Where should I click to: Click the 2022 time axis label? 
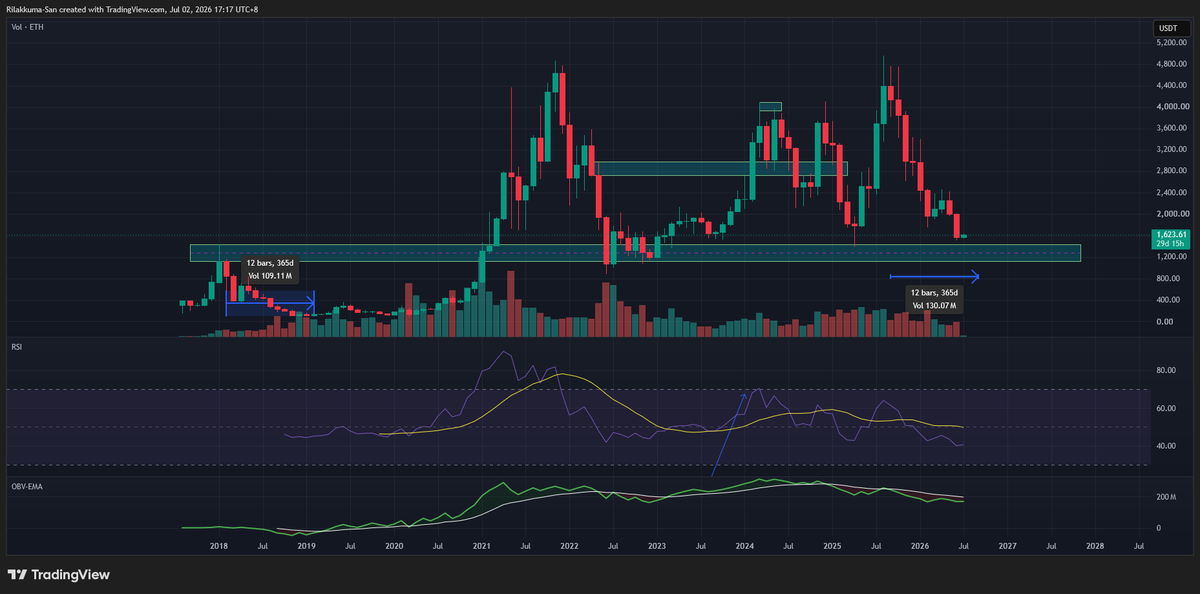(x=569, y=547)
